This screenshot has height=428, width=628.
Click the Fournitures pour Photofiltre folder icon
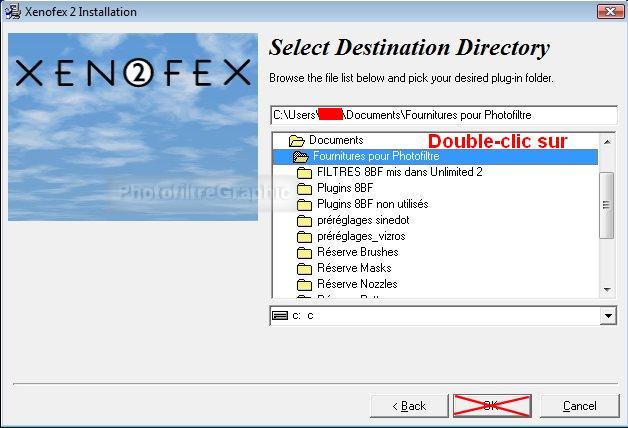pyautogui.click(x=300, y=157)
